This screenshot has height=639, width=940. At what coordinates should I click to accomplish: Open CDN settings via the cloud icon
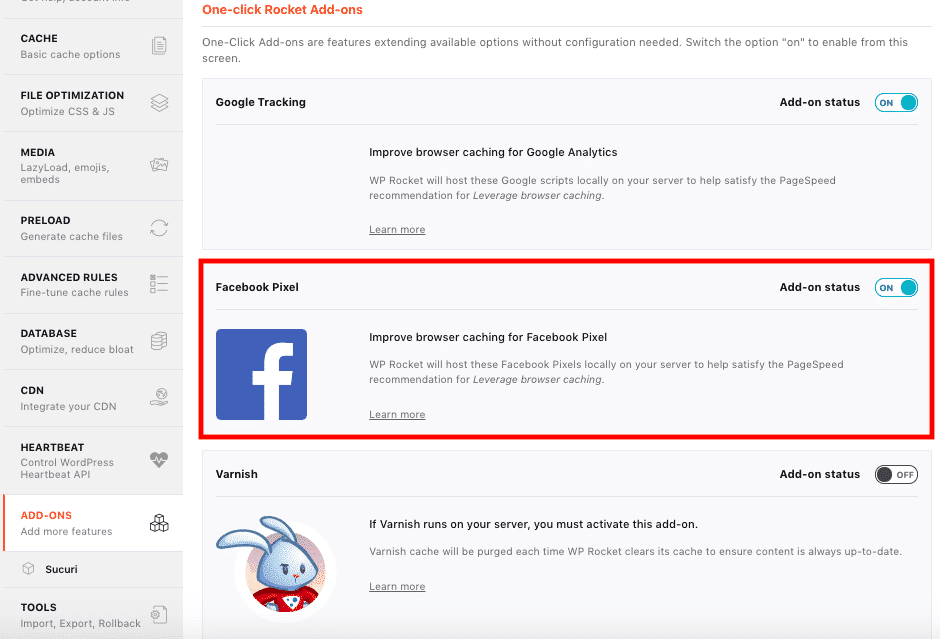[x=158, y=396]
